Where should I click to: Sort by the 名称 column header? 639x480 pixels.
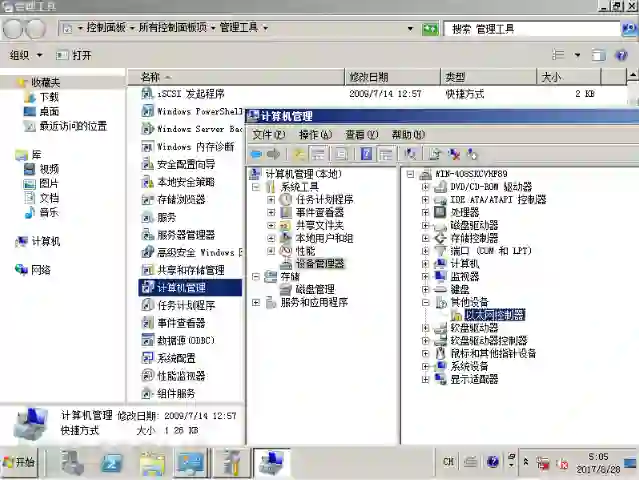tap(236, 77)
